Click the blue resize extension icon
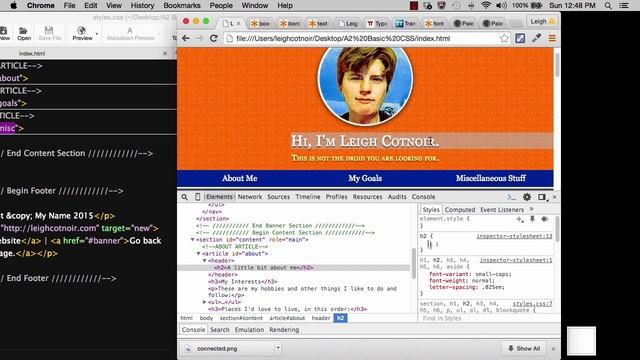Screen dimensions: 640x360 click(520, 38)
